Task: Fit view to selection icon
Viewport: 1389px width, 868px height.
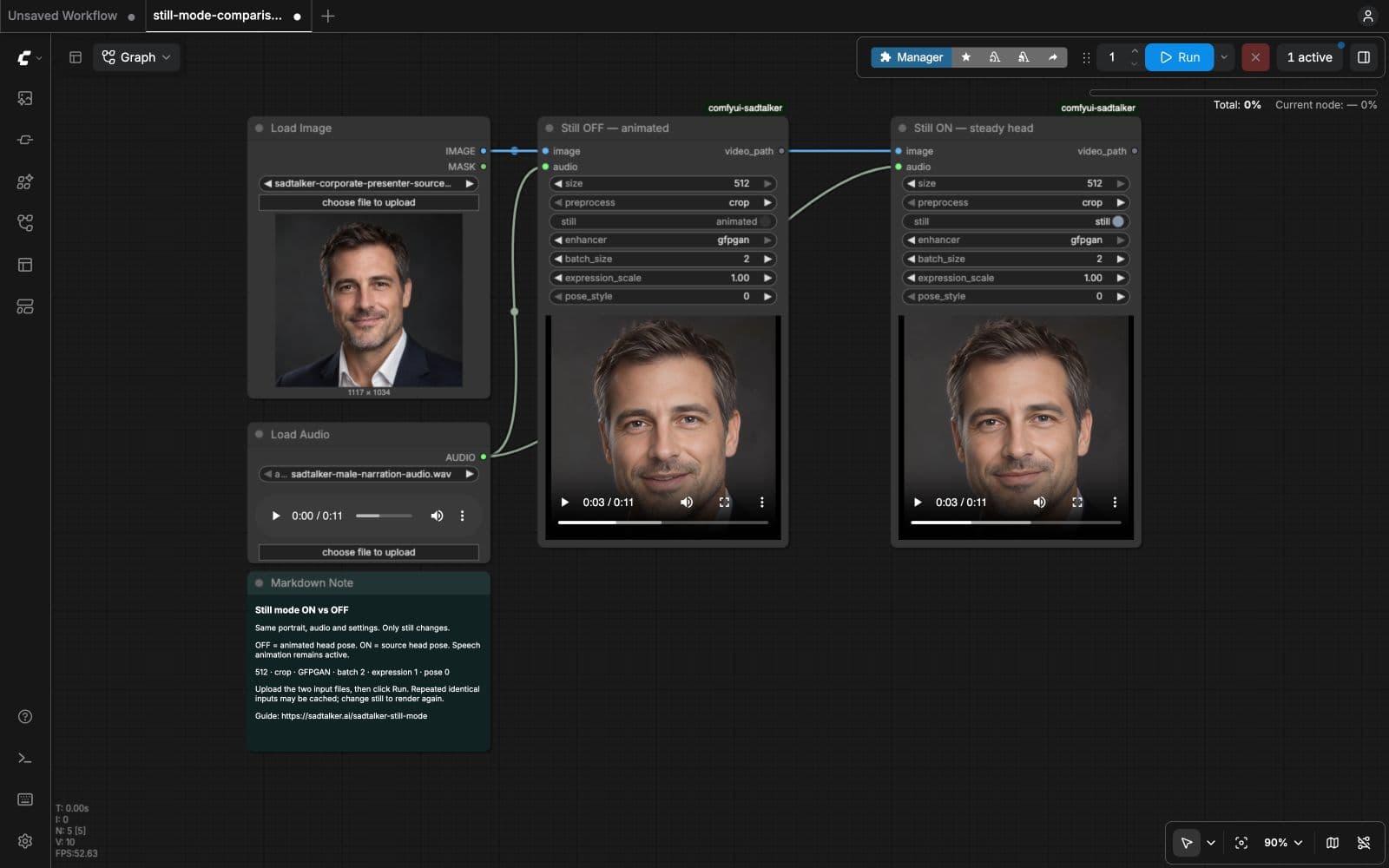Action: coord(1241,842)
